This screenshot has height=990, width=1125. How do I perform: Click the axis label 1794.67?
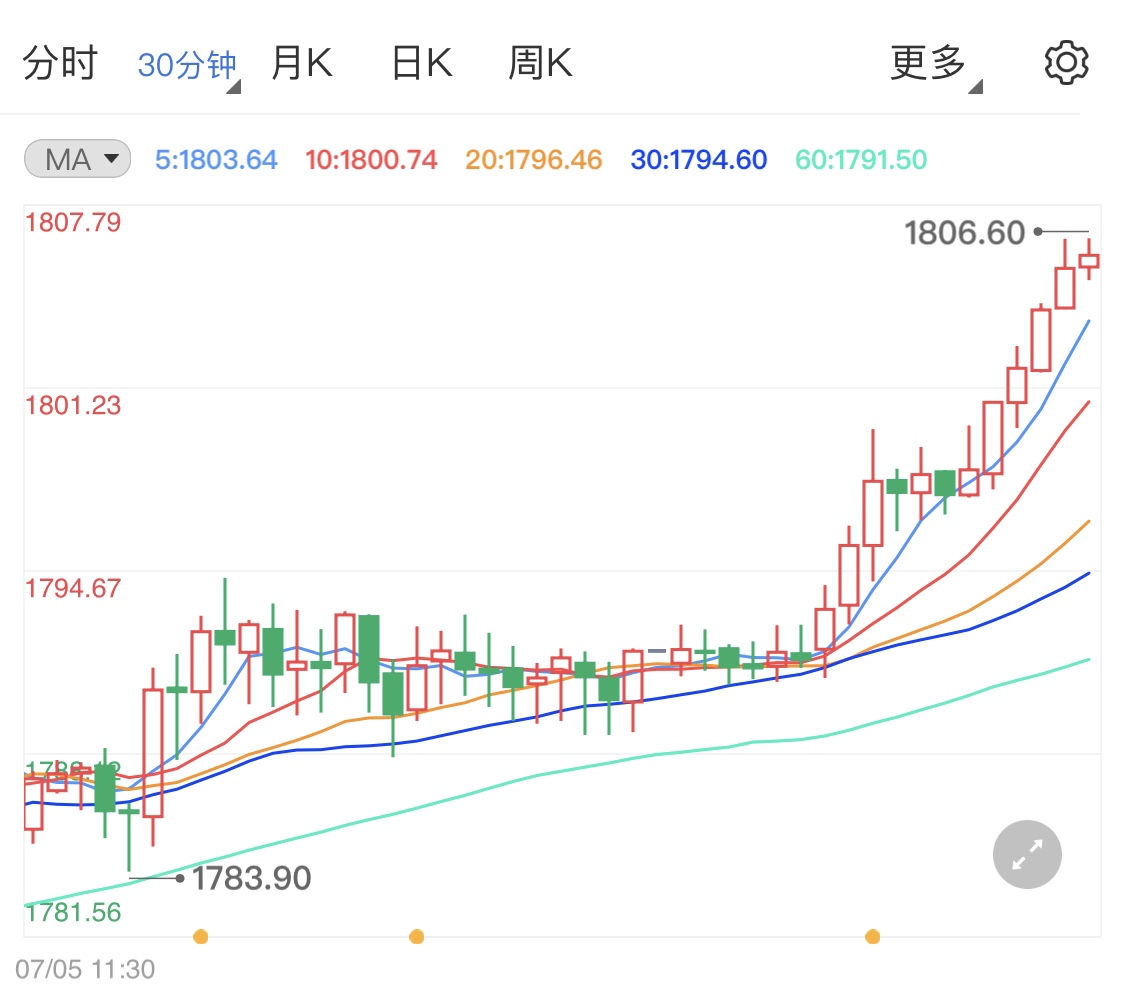pos(73,588)
